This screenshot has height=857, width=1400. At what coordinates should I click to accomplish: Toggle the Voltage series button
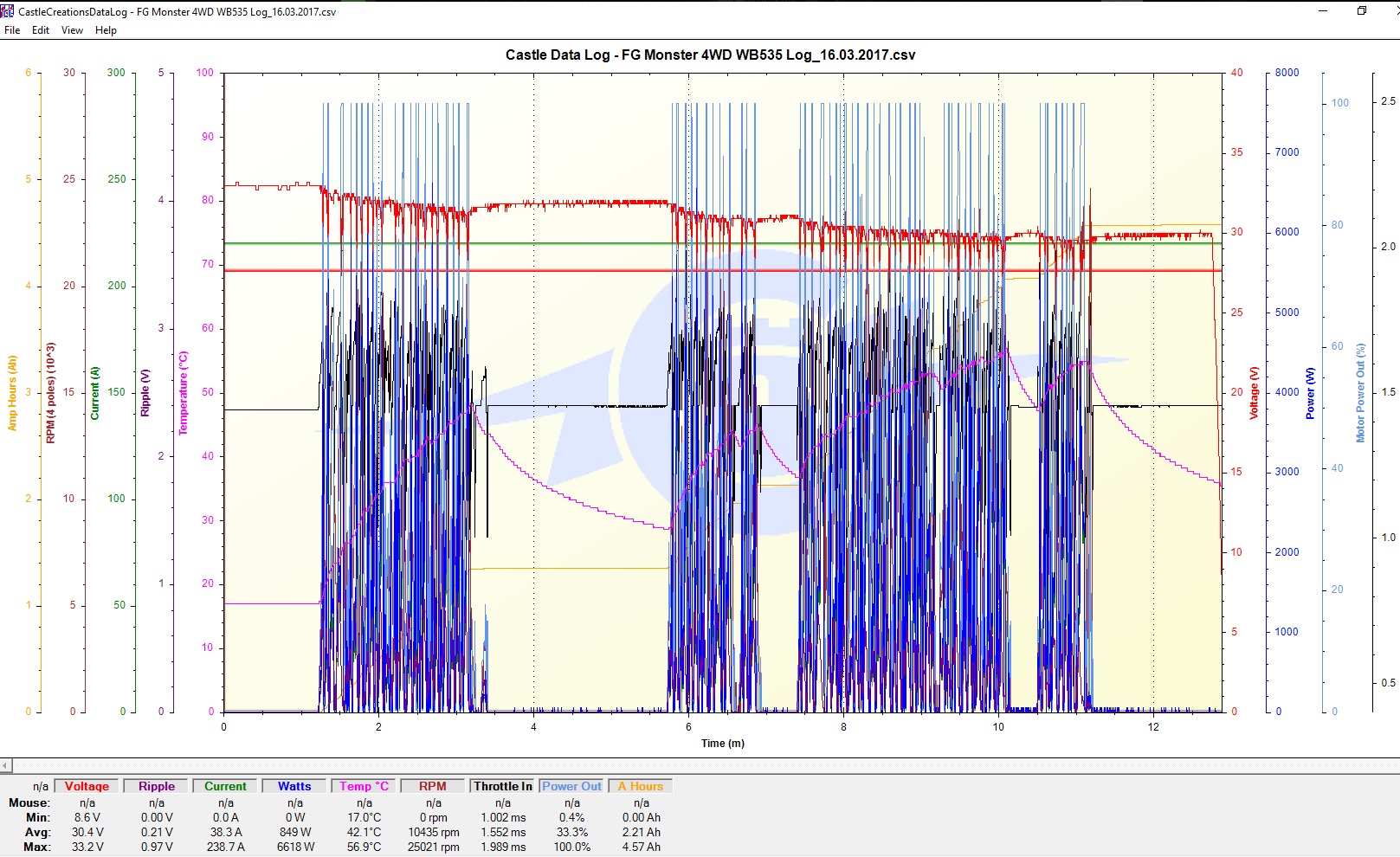(87, 786)
